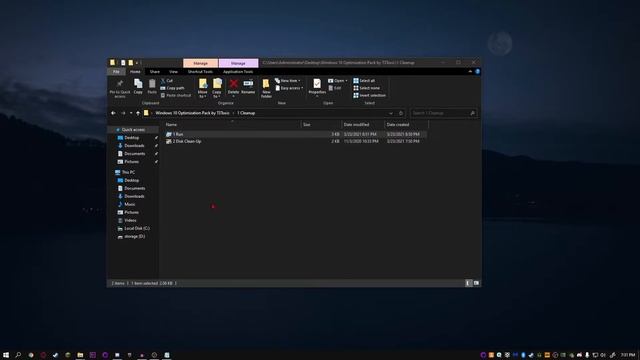
Task: Open the Easy access dropdown
Action: (x=289, y=88)
